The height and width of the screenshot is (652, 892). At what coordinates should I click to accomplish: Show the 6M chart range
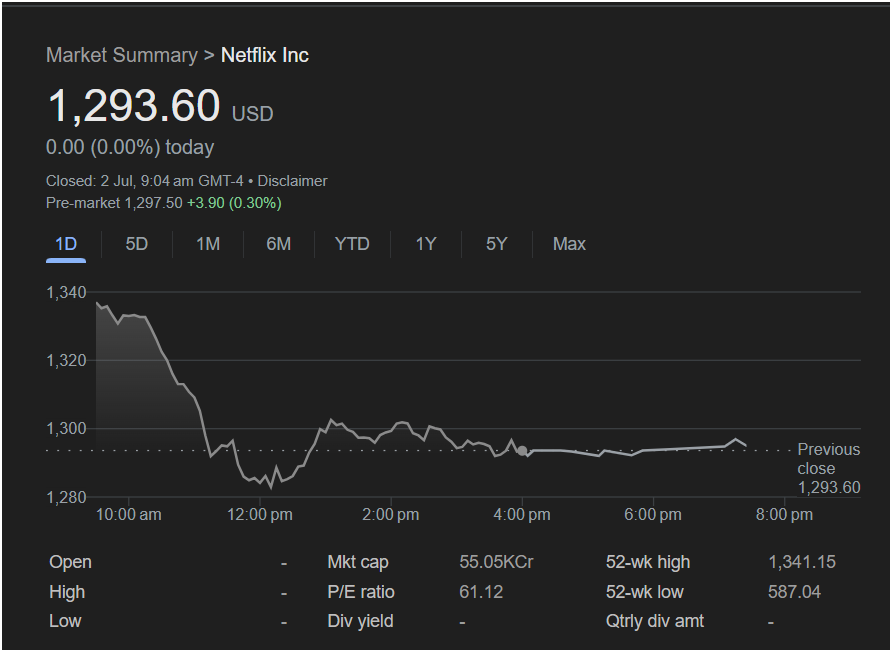279,244
